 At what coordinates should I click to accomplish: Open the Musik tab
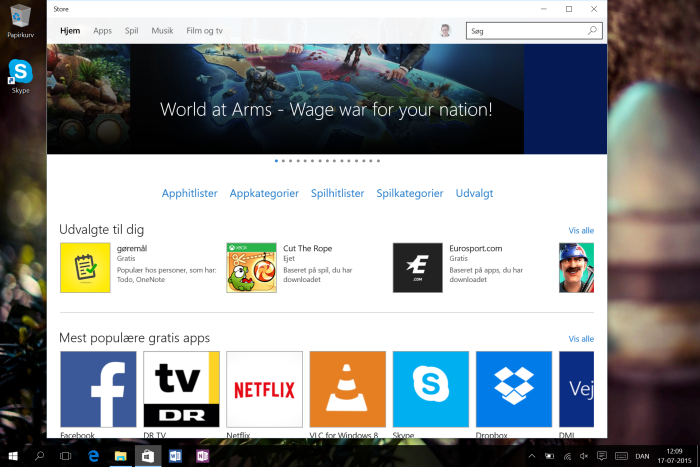coord(162,31)
